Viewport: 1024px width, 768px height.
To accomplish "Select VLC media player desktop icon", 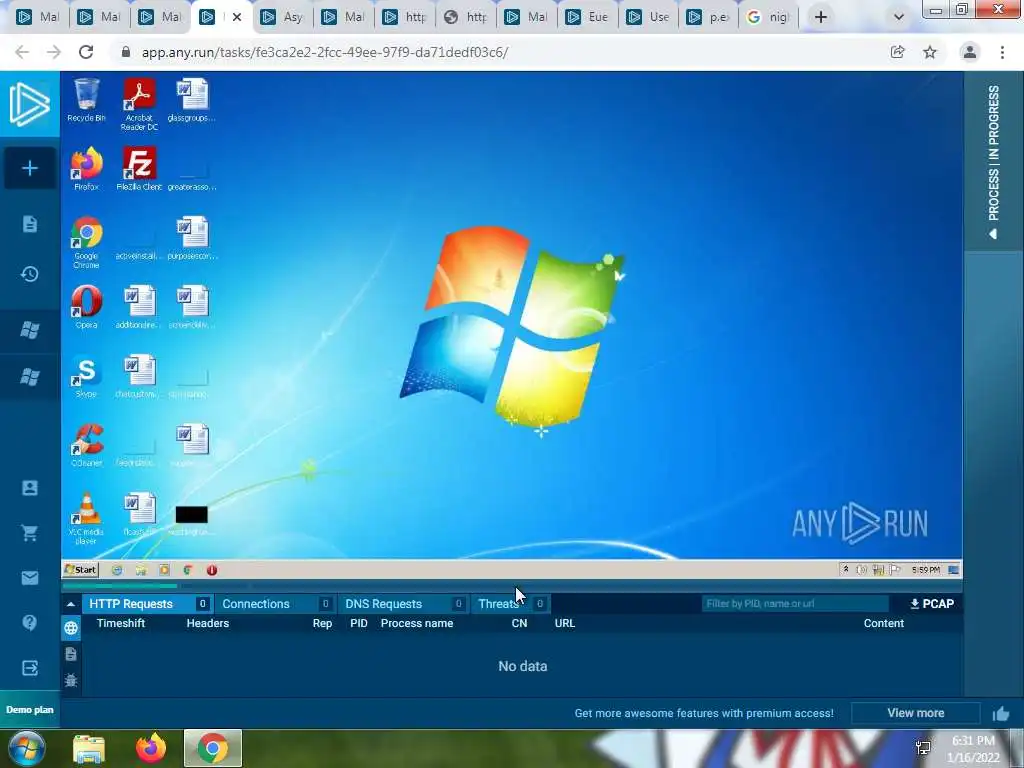I will click(86, 519).
